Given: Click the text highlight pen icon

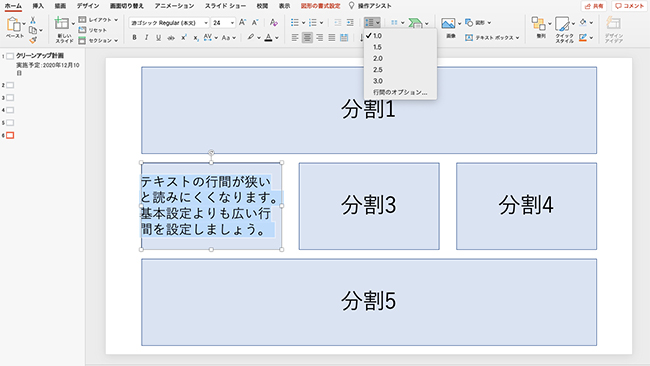Looking at the screenshot, I should point(250,37).
